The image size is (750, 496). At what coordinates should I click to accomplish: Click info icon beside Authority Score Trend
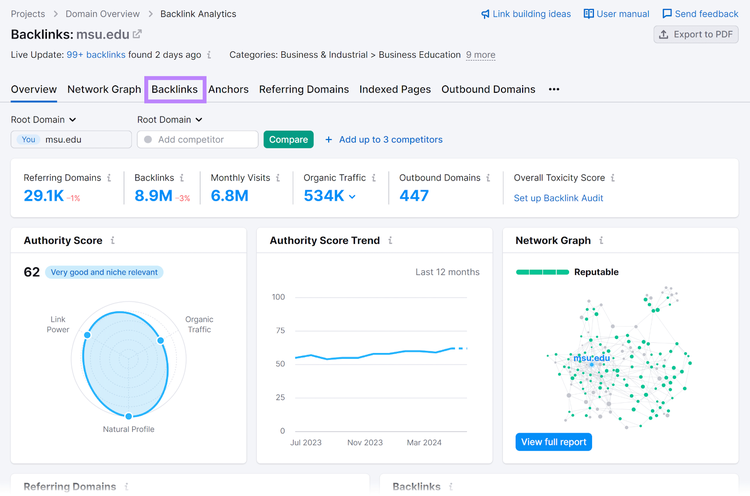click(x=390, y=240)
